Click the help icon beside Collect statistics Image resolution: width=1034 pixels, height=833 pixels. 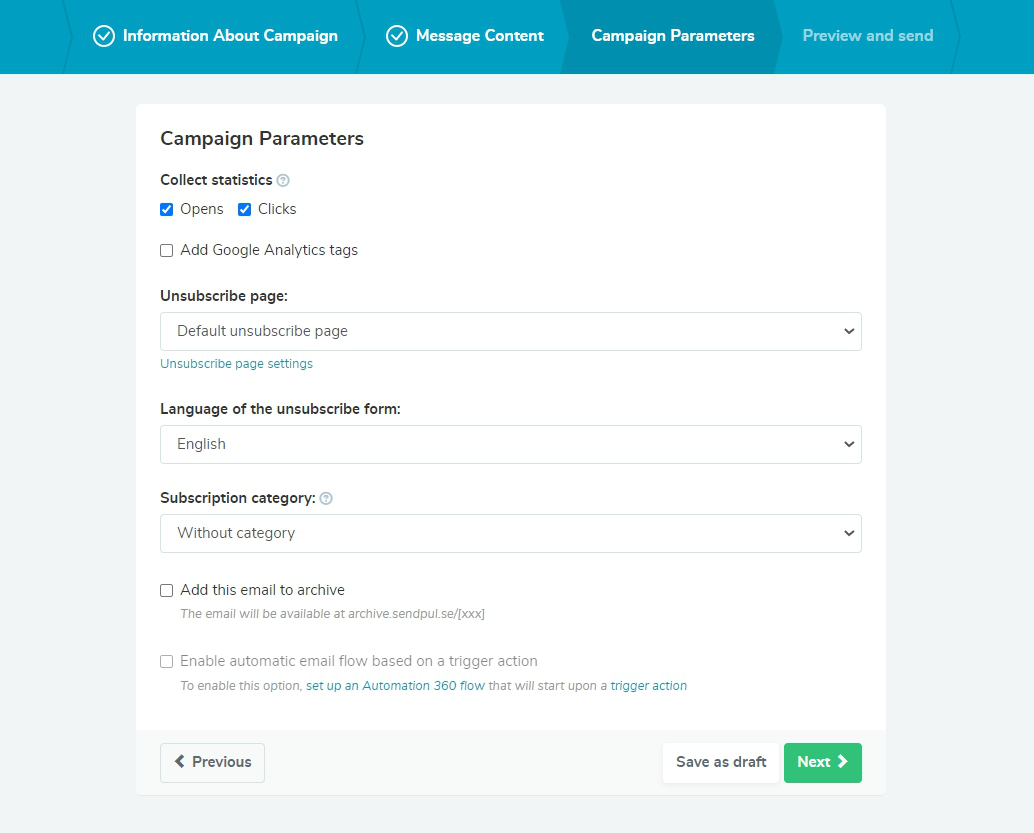coord(283,180)
